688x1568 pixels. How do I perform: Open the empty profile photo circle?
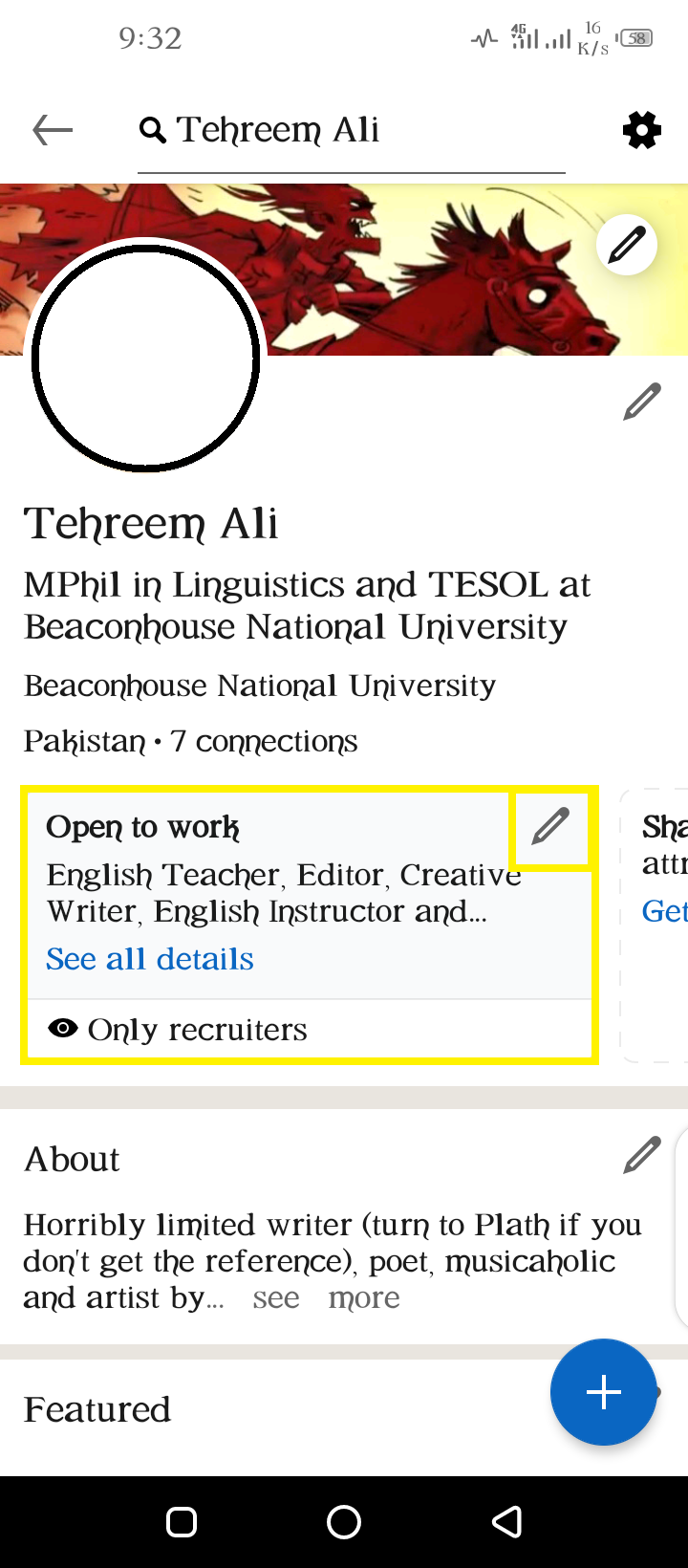tap(146, 359)
